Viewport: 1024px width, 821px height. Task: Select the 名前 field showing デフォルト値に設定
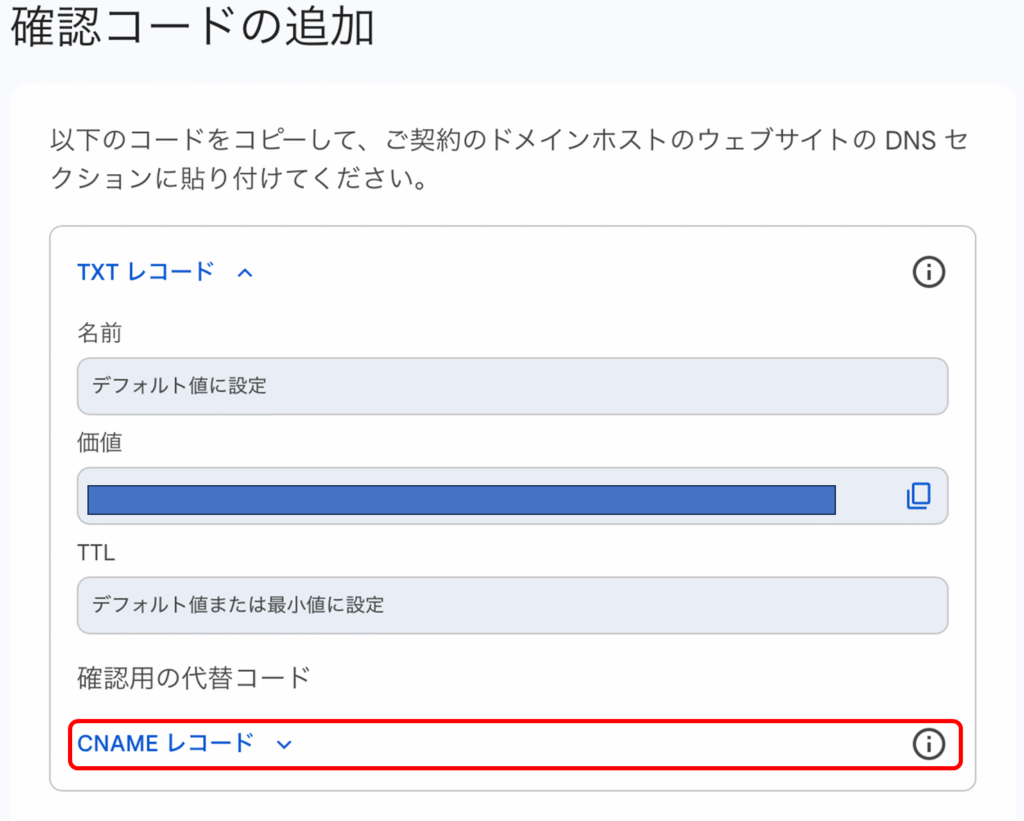513,386
